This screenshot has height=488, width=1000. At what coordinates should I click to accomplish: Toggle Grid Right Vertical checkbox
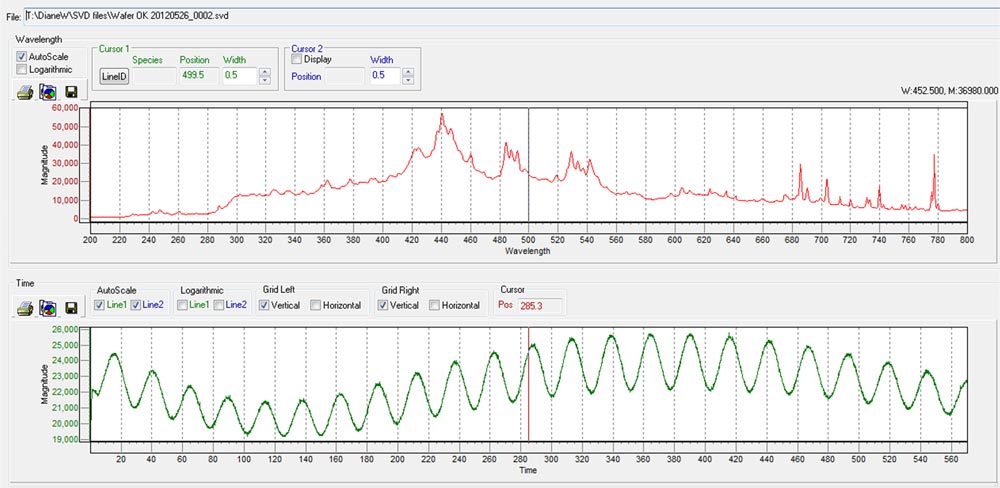point(383,305)
